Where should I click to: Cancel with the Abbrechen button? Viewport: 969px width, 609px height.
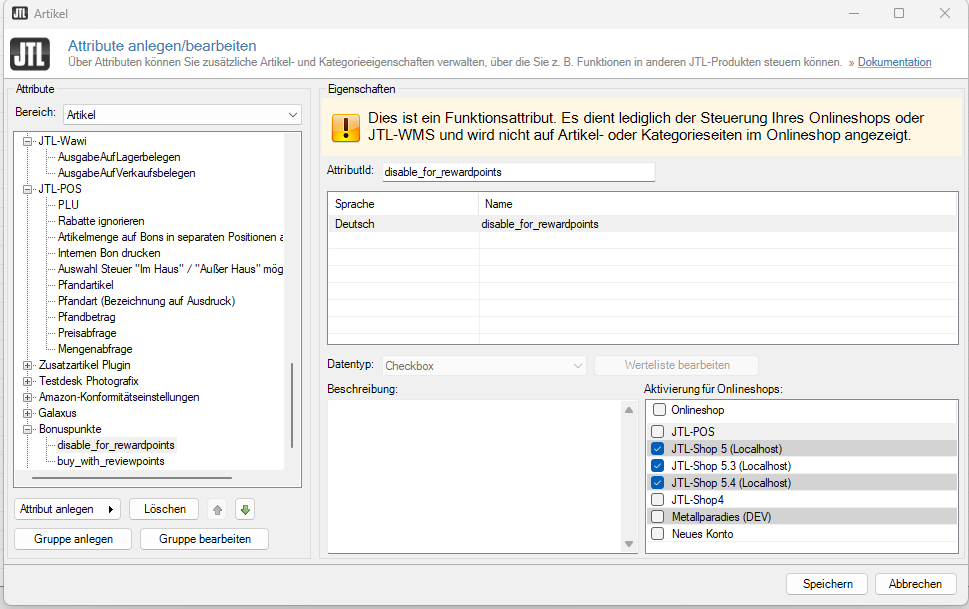915,584
